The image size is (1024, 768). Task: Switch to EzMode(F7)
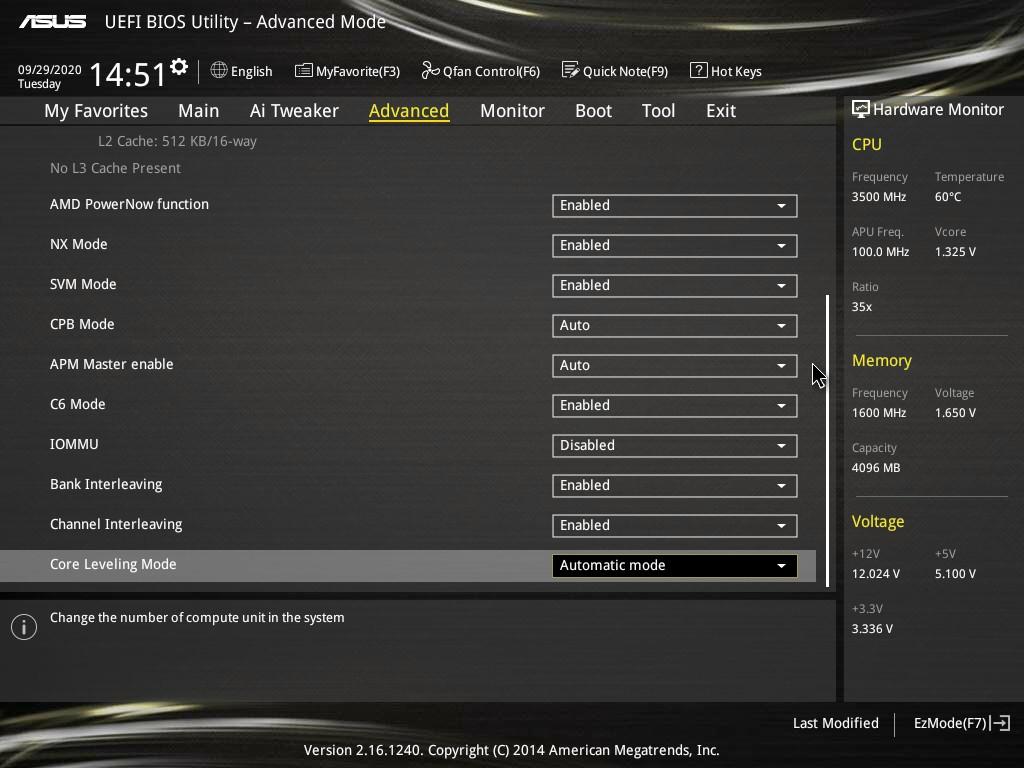coord(962,723)
